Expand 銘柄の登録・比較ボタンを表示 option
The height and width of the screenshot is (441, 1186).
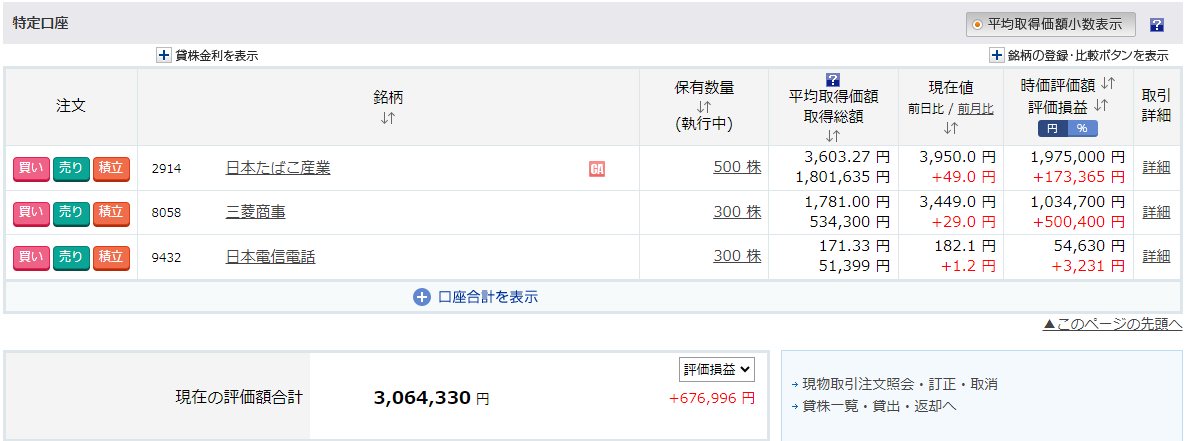pos(997,55)
